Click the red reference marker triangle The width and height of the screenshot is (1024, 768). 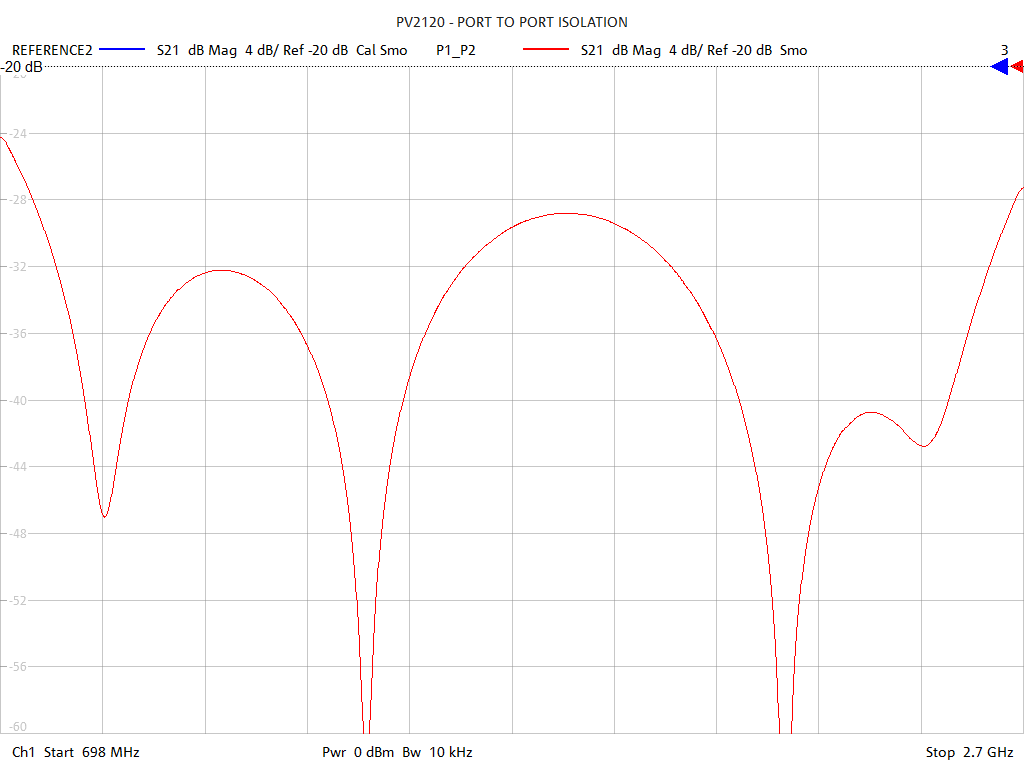(x=1017, y=67)
